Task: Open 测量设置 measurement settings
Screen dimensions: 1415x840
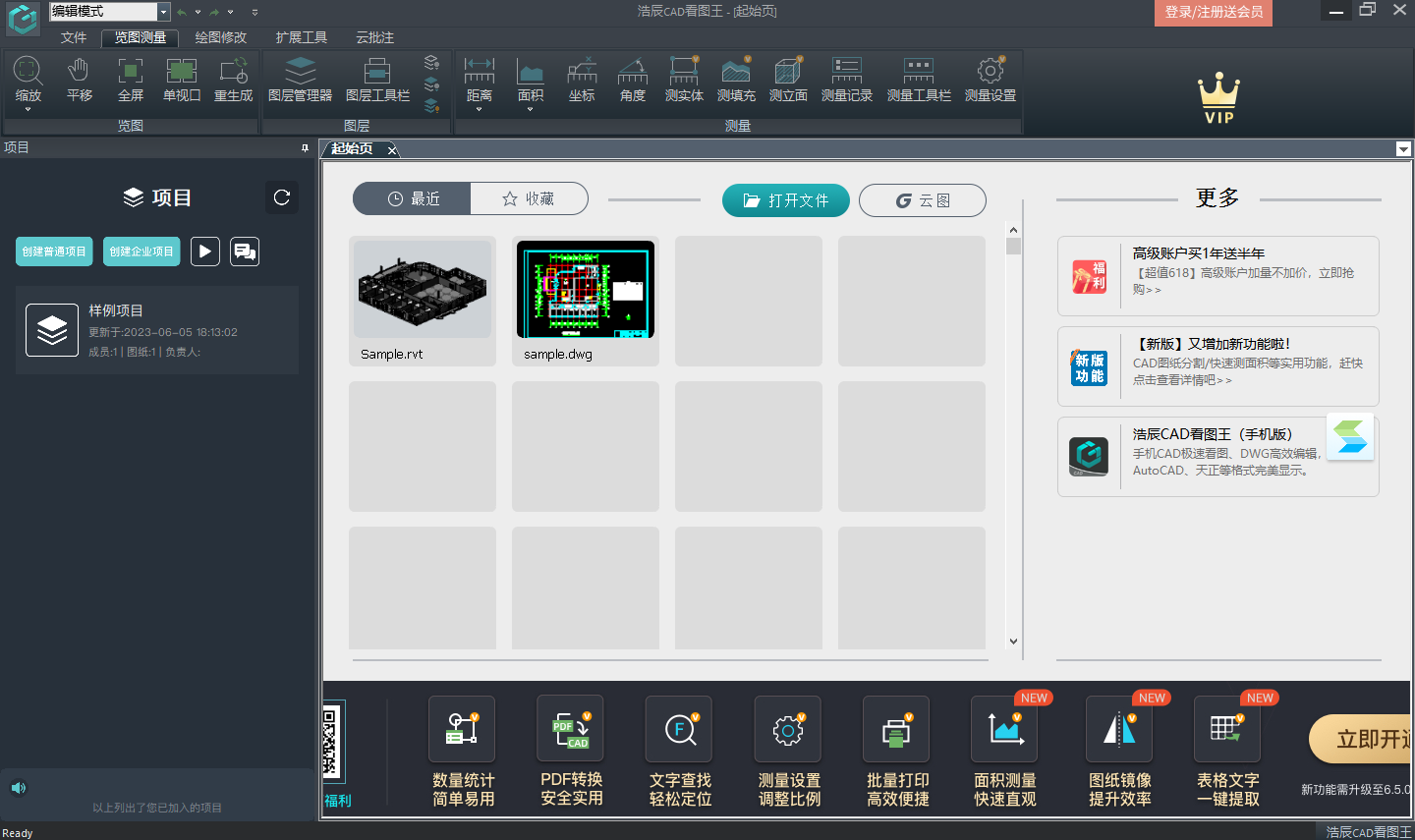Action: (990, 80)
